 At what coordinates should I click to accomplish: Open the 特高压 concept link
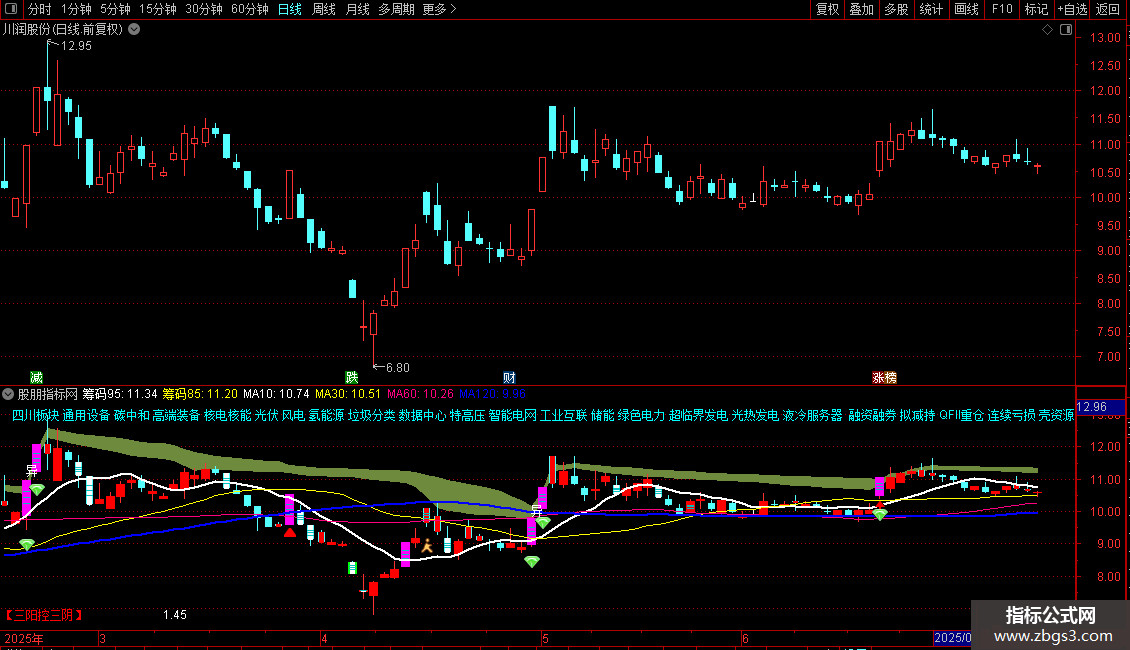(467, 415)
